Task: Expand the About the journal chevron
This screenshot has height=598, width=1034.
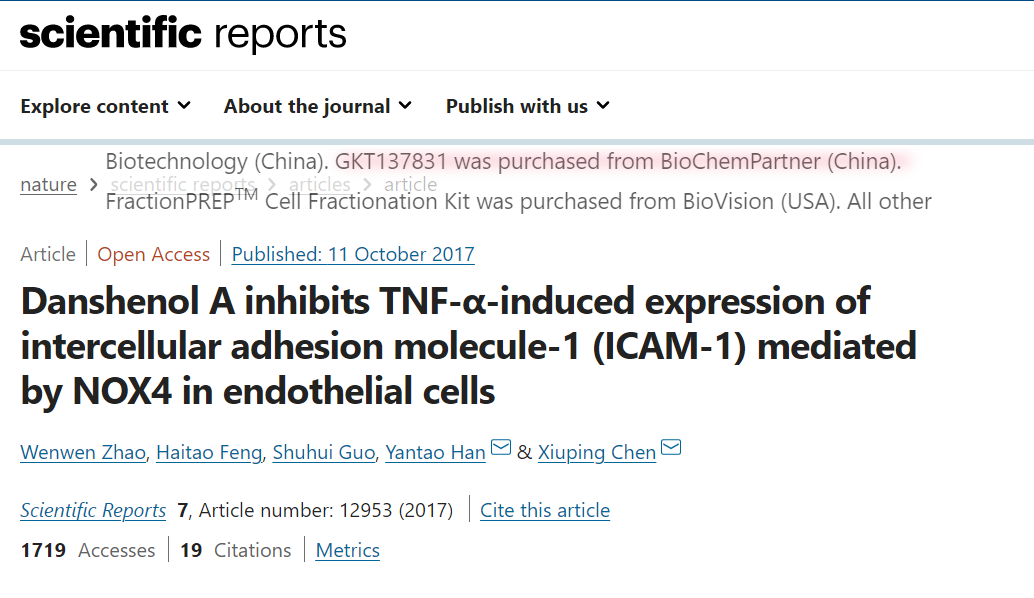Action: (406, 105)
